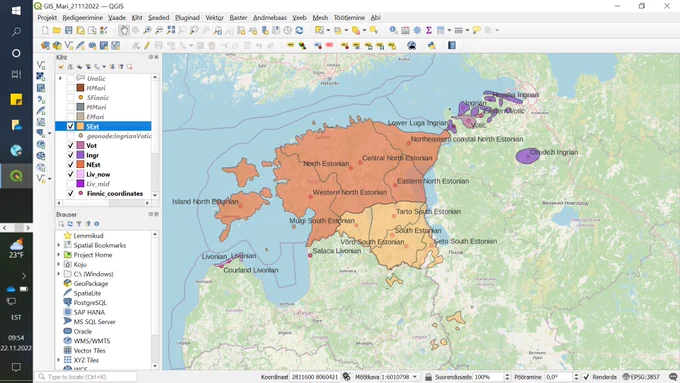Uncheck the NEst layer
The width and height of the screenshot is (680, 383).
click(x=70, y=165)
